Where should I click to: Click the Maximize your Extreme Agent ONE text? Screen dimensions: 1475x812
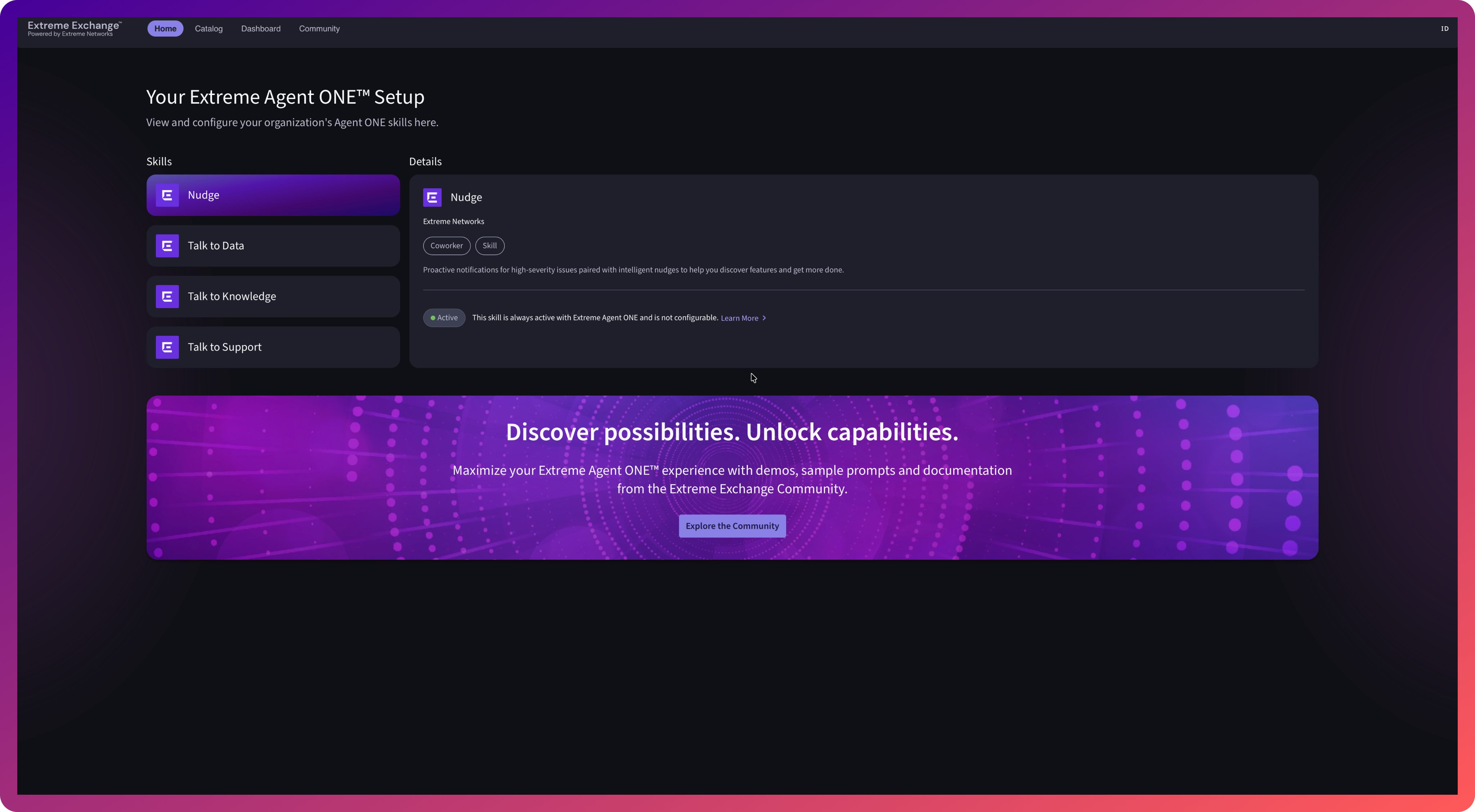tap(732, 479)
